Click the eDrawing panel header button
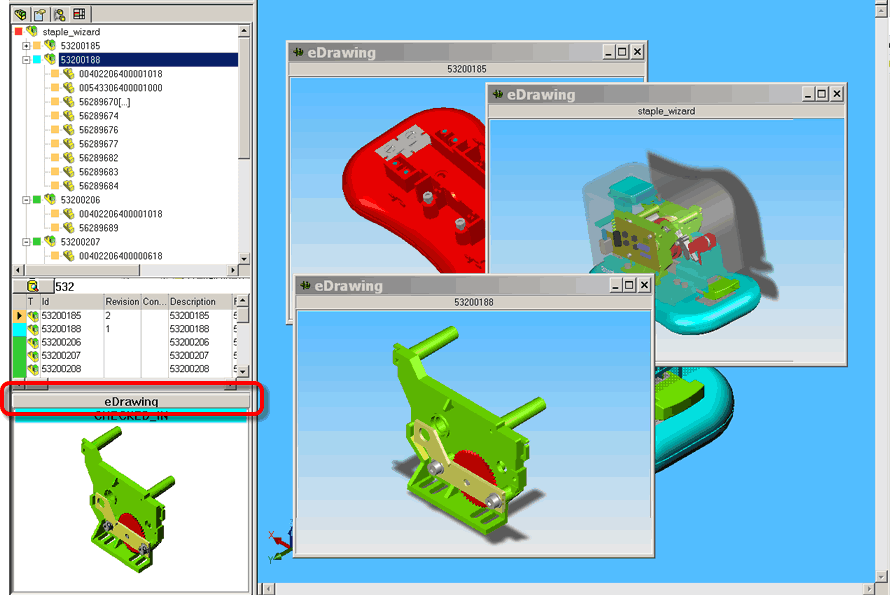Viewport: 890px width, 595px height. 131,401
